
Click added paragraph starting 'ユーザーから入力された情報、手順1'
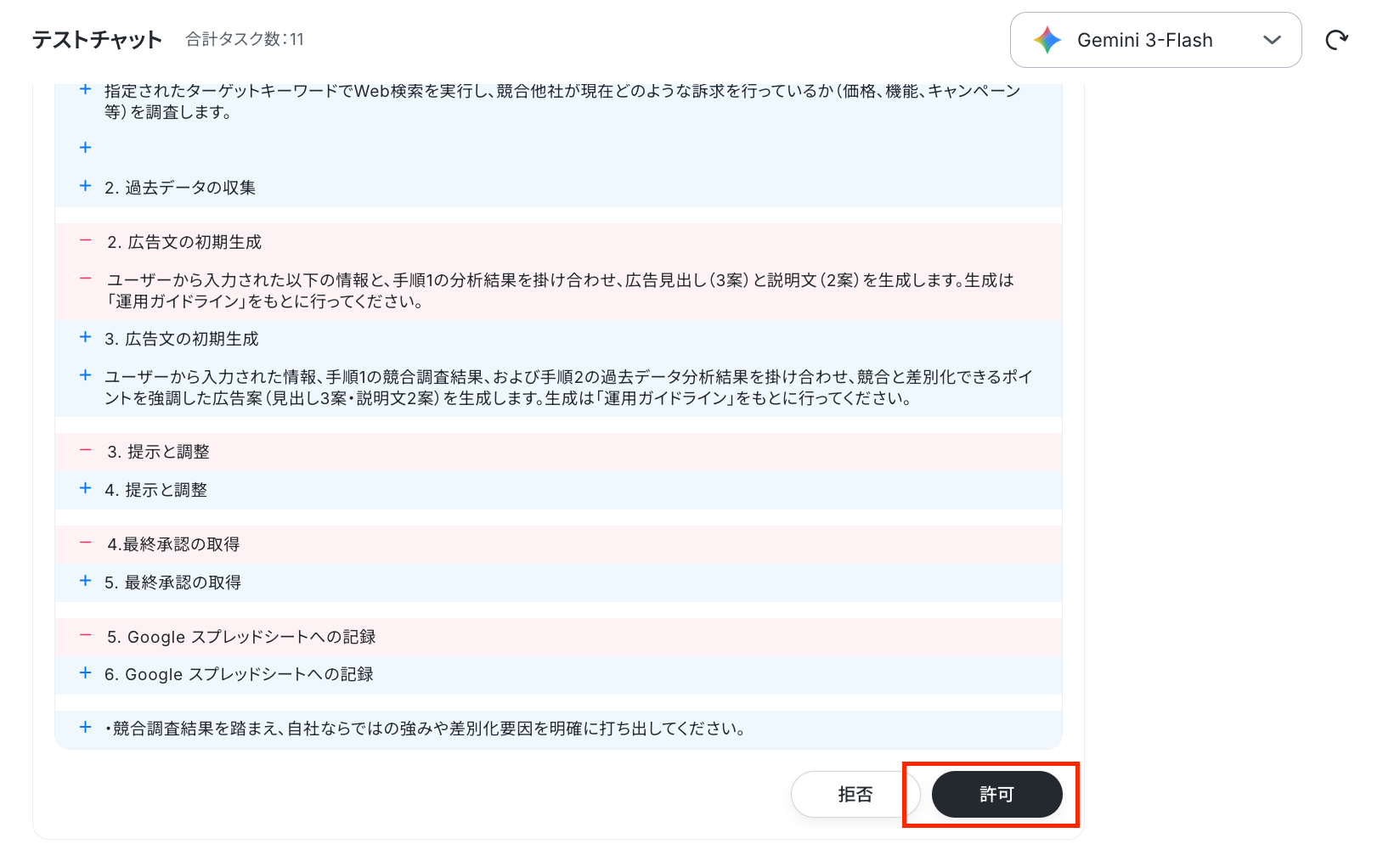[568, 387]
